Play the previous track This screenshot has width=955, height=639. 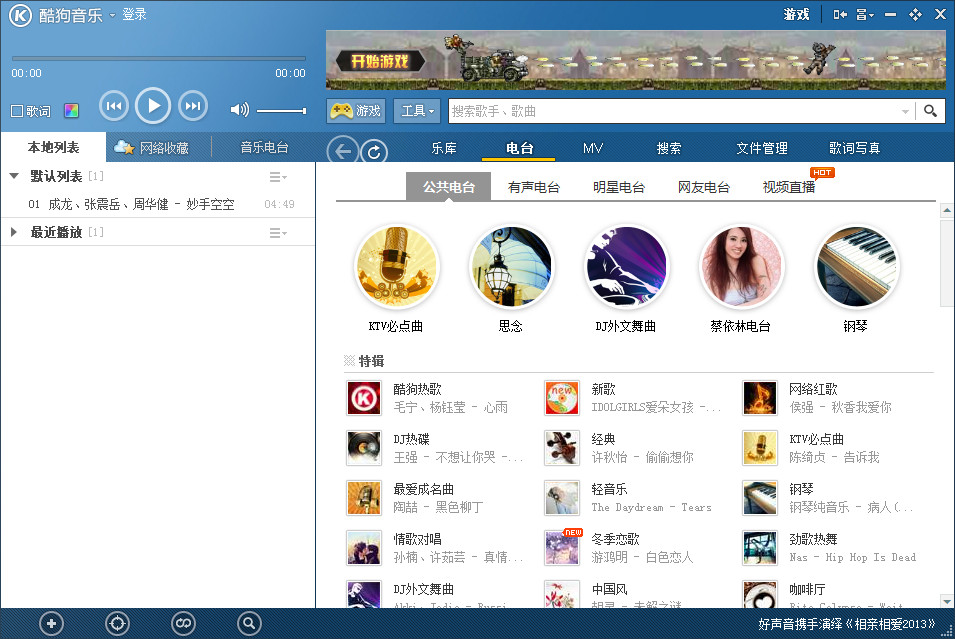114,106
